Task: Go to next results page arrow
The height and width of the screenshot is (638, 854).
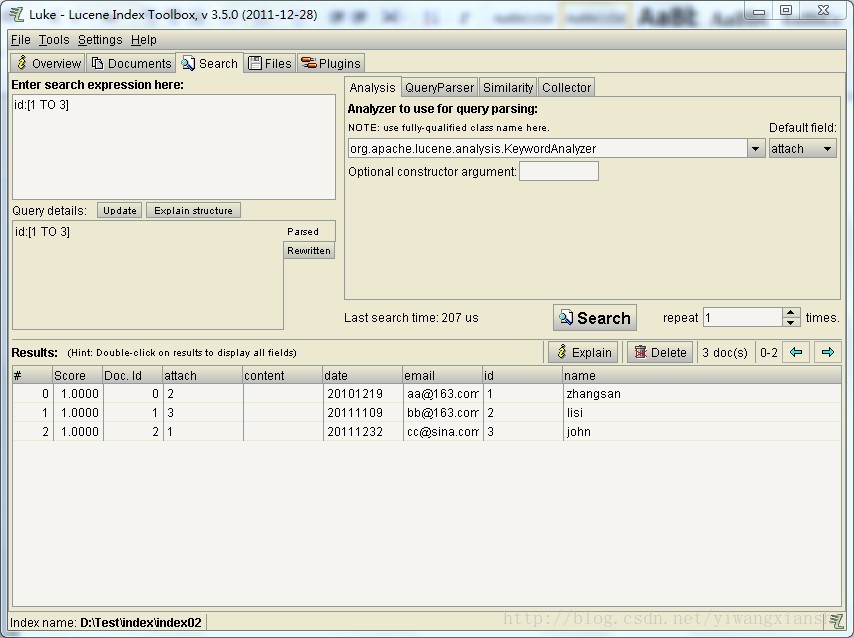Action: (828, 352)
